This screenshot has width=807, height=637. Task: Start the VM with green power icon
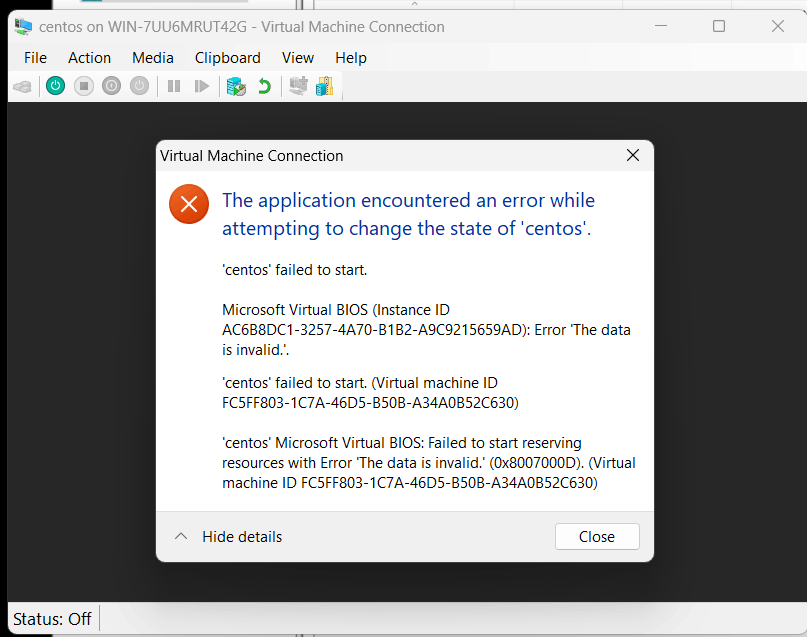coord(56,85)
